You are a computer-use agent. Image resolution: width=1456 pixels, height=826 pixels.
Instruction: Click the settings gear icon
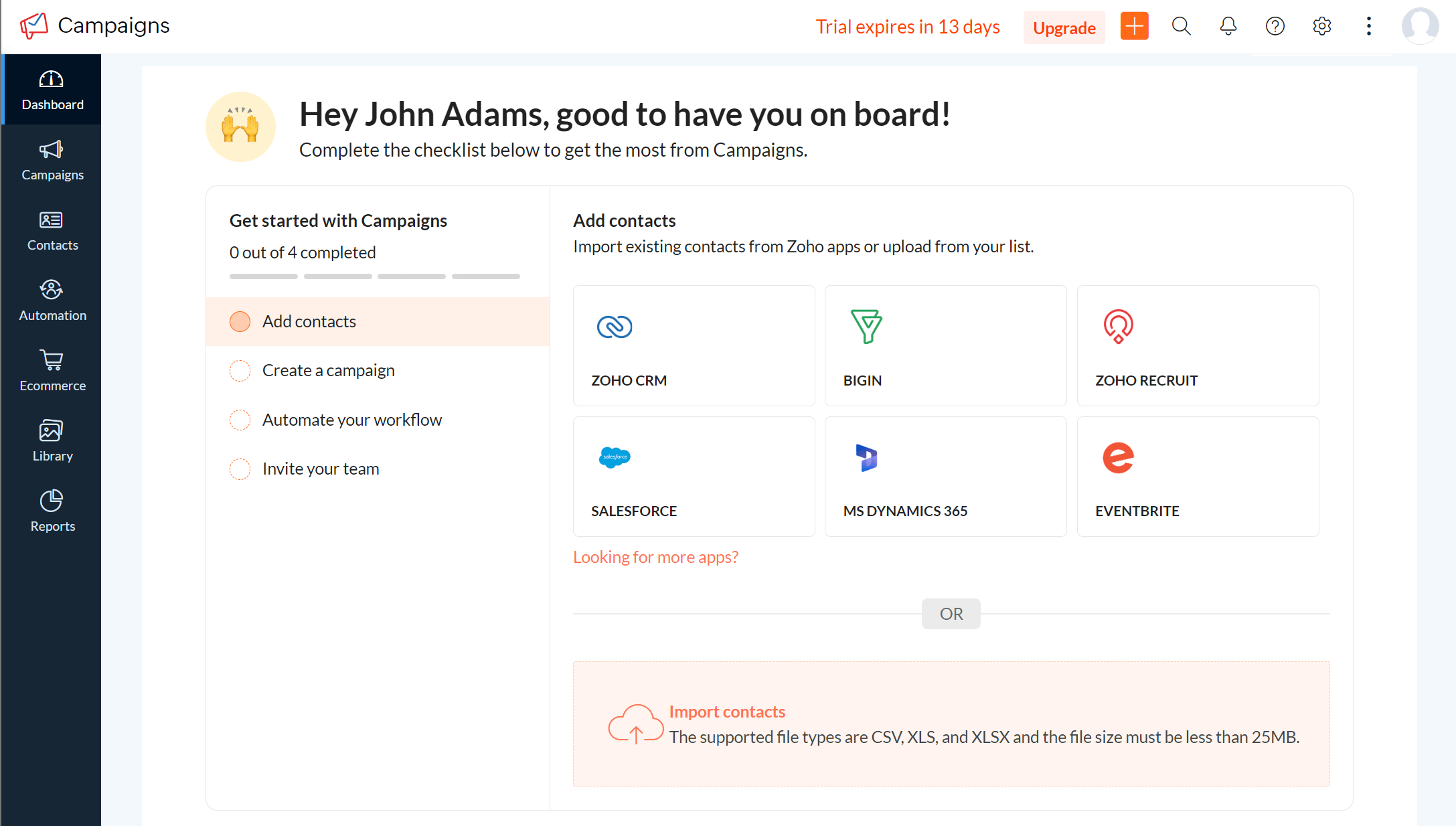[1322, 27]
